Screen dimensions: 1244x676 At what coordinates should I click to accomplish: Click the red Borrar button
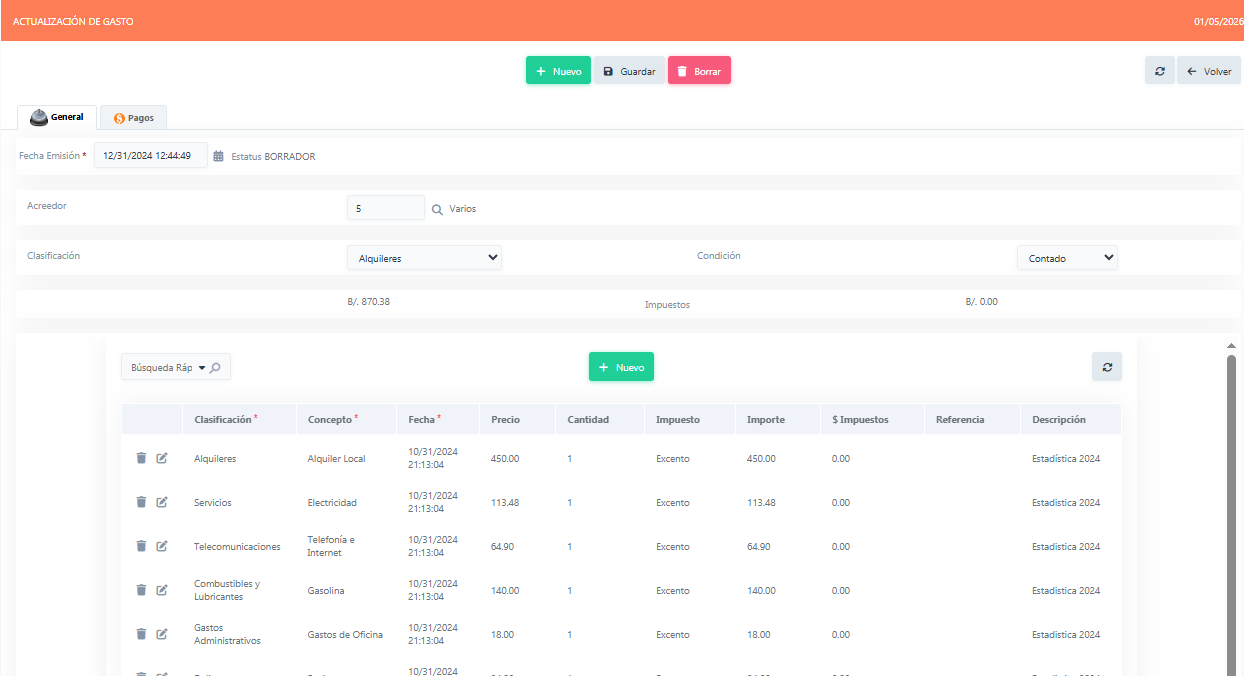tap(699, 71)
